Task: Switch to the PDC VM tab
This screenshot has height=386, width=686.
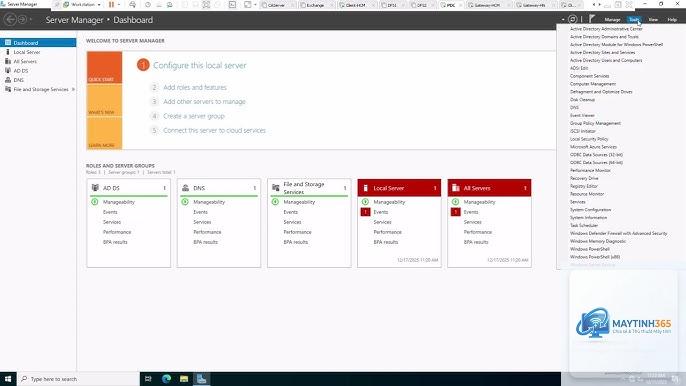Action: point(451,5)
